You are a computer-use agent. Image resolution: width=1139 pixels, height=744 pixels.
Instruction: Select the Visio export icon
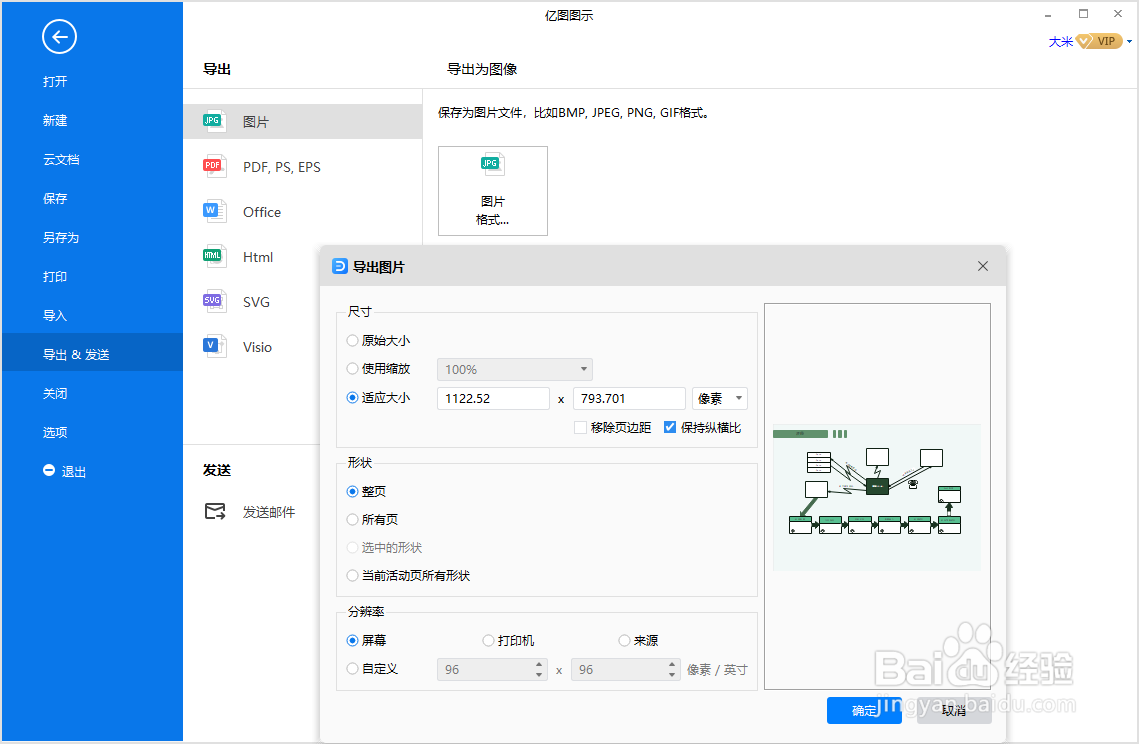click(213, 346)
